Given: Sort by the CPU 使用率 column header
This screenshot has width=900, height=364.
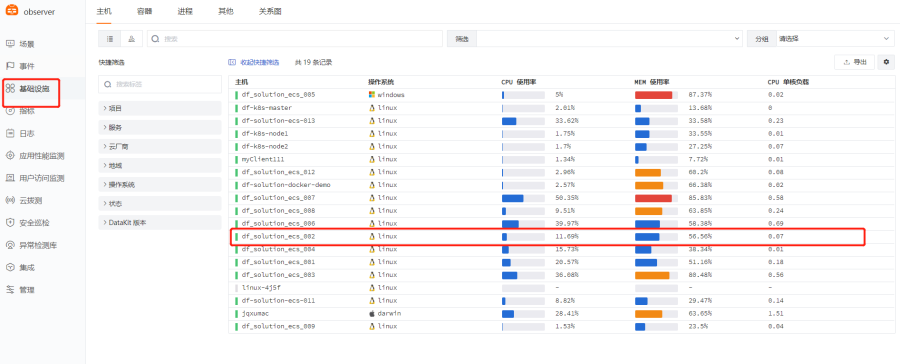Looking at the screenshot, I should pyautogui.click(x=518, y=82).
